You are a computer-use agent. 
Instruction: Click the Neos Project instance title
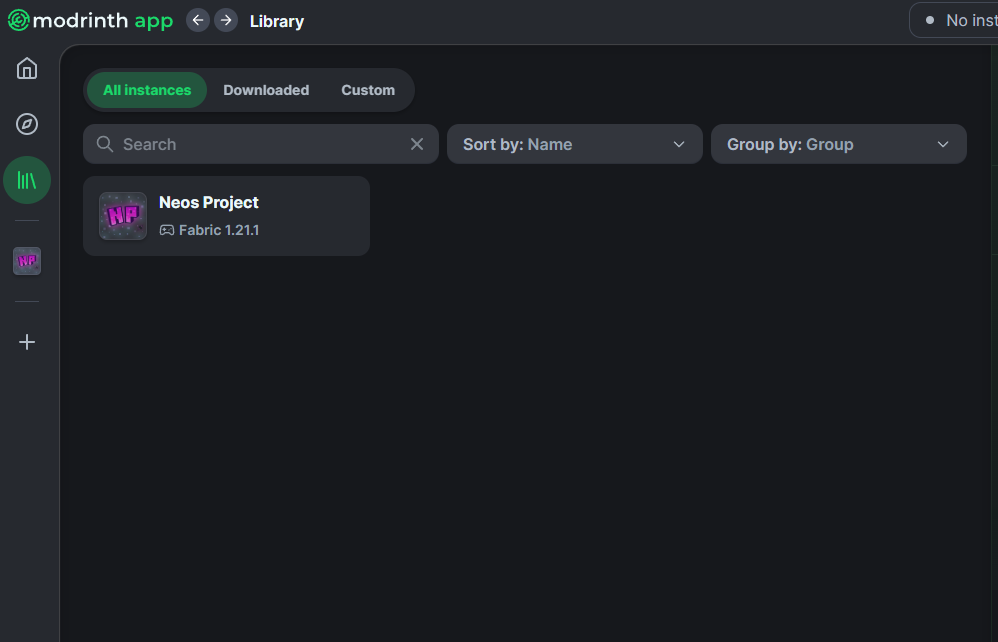pos(209,202)
